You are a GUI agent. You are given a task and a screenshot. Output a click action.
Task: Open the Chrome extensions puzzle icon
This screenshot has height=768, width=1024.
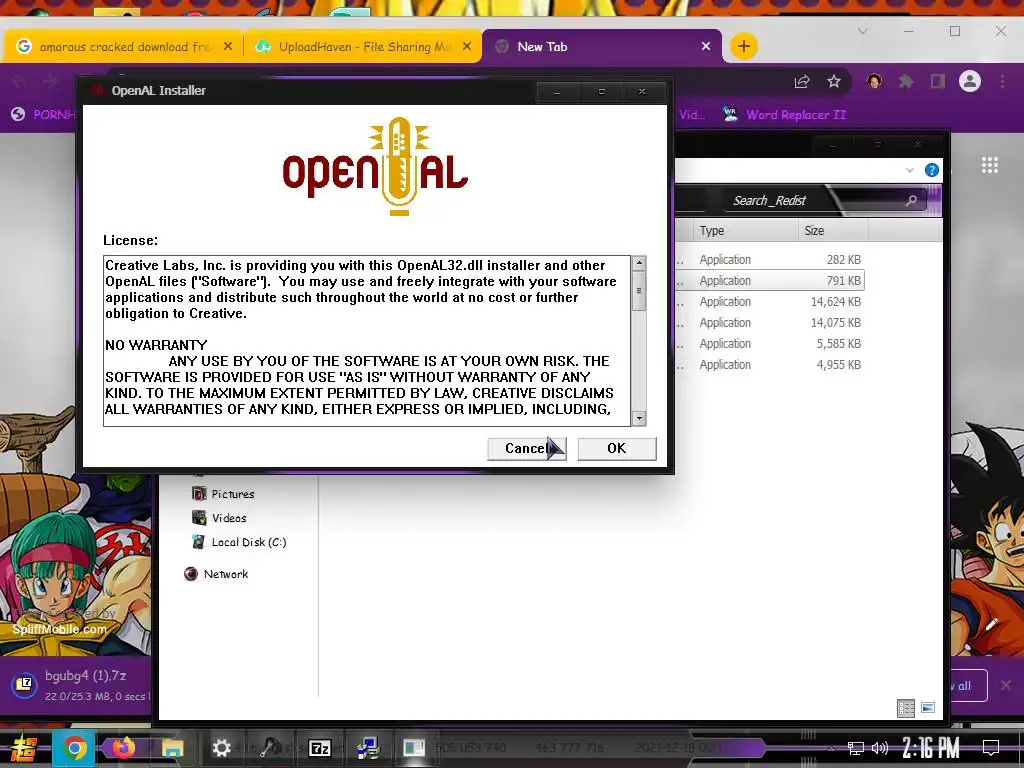click(906, 82)
